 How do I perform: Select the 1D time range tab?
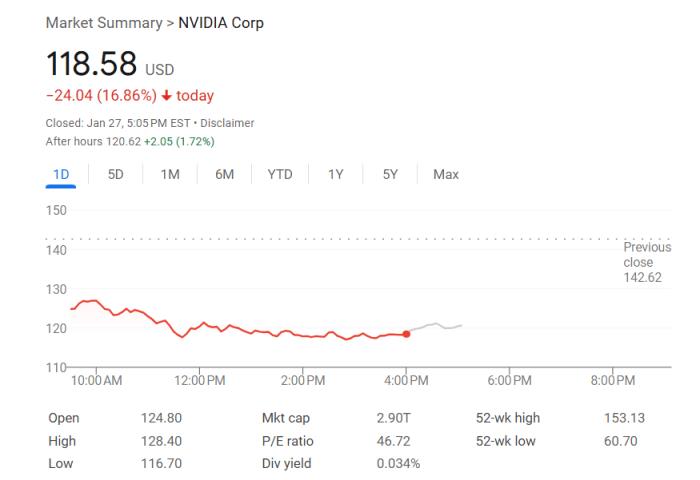click(x=61, y=174)
